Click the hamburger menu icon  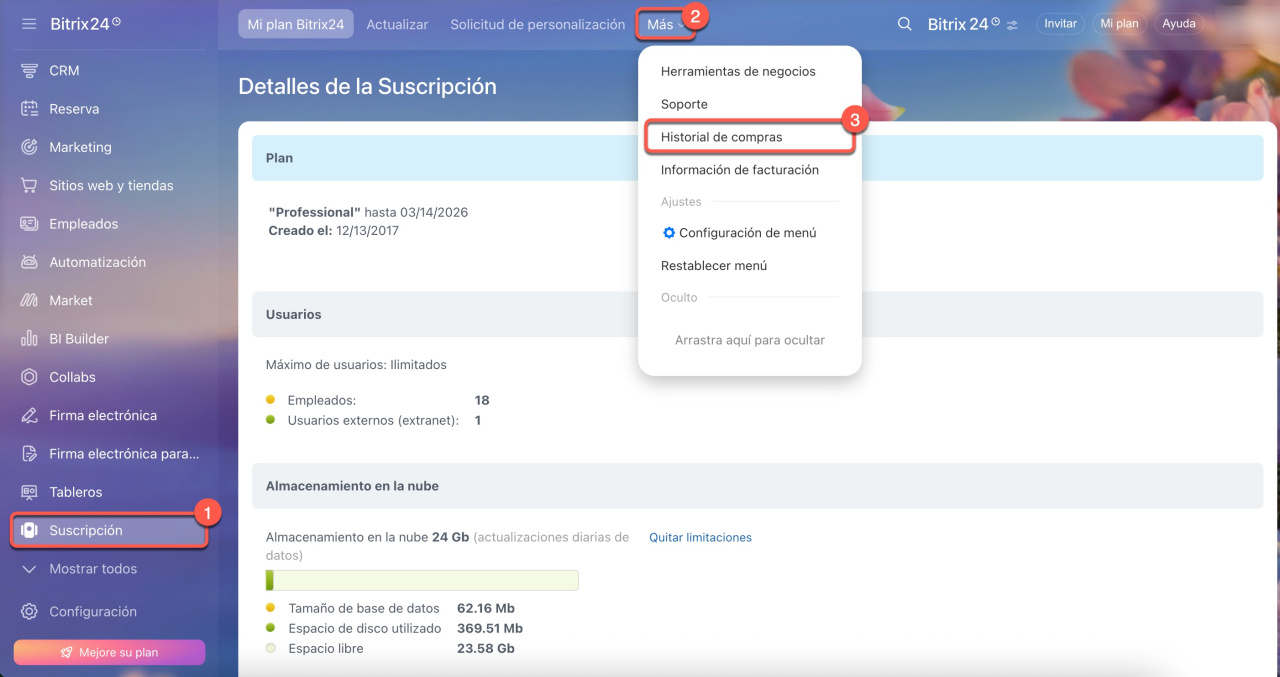tap(29, 23)
